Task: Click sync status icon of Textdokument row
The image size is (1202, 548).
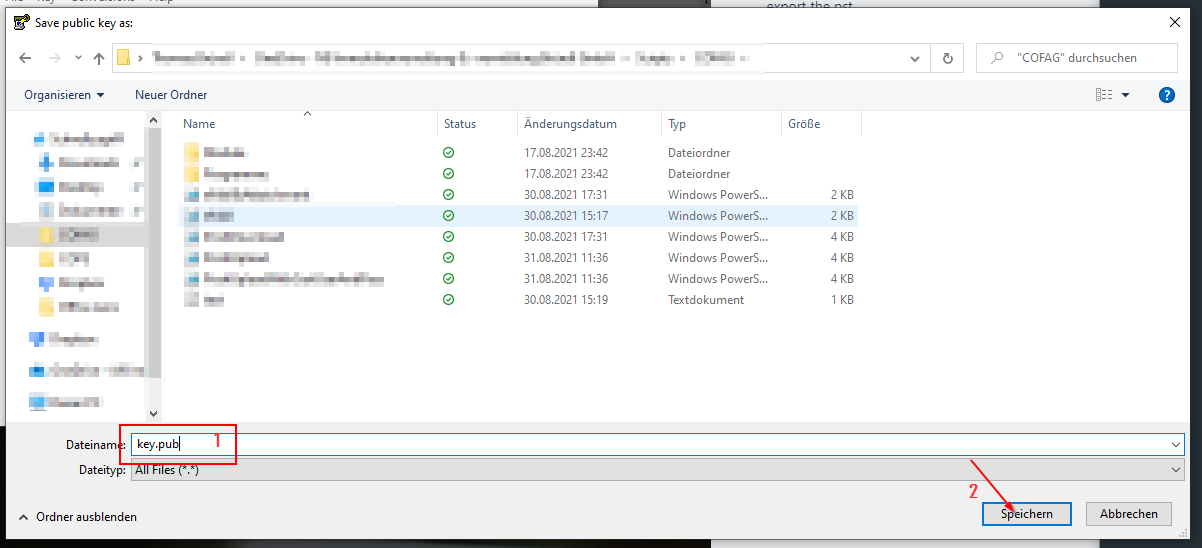Action: pos(448,299)
